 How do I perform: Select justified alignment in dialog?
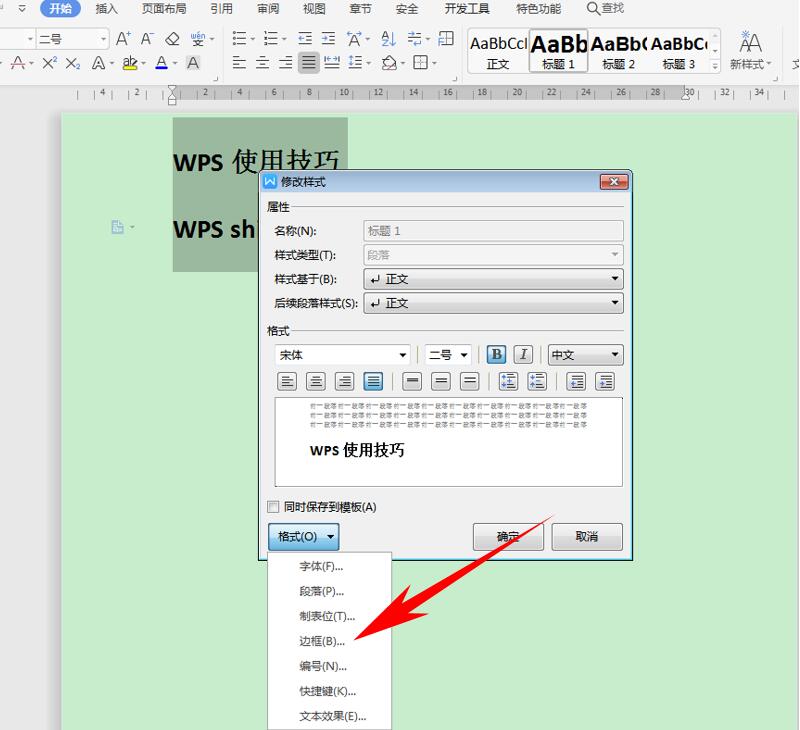(x=373, y=382)
